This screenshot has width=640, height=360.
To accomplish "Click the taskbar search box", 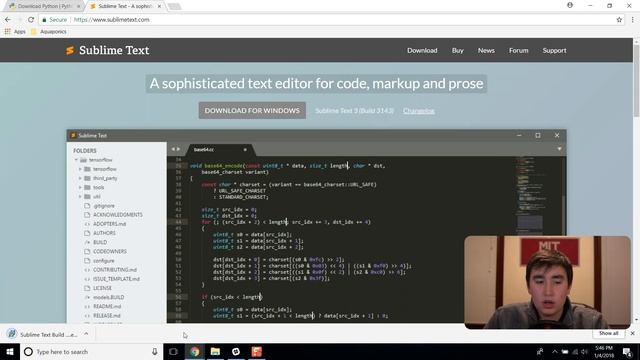I will [x=91, y=351].
